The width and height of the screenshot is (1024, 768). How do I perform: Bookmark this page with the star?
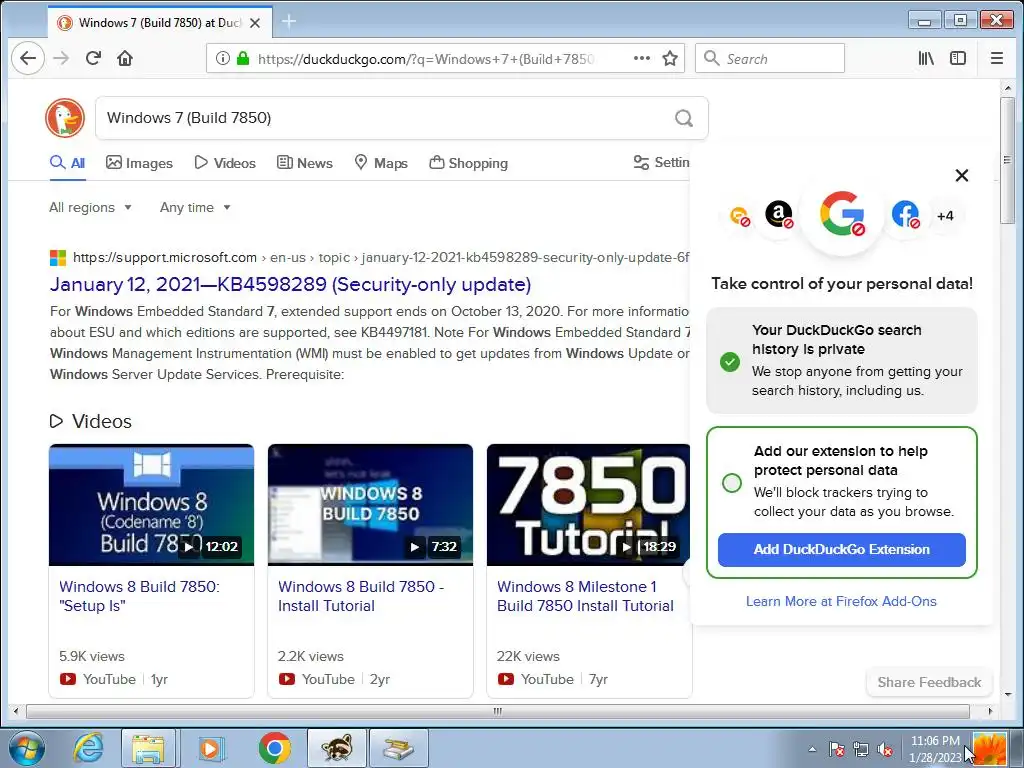point(669,59)
